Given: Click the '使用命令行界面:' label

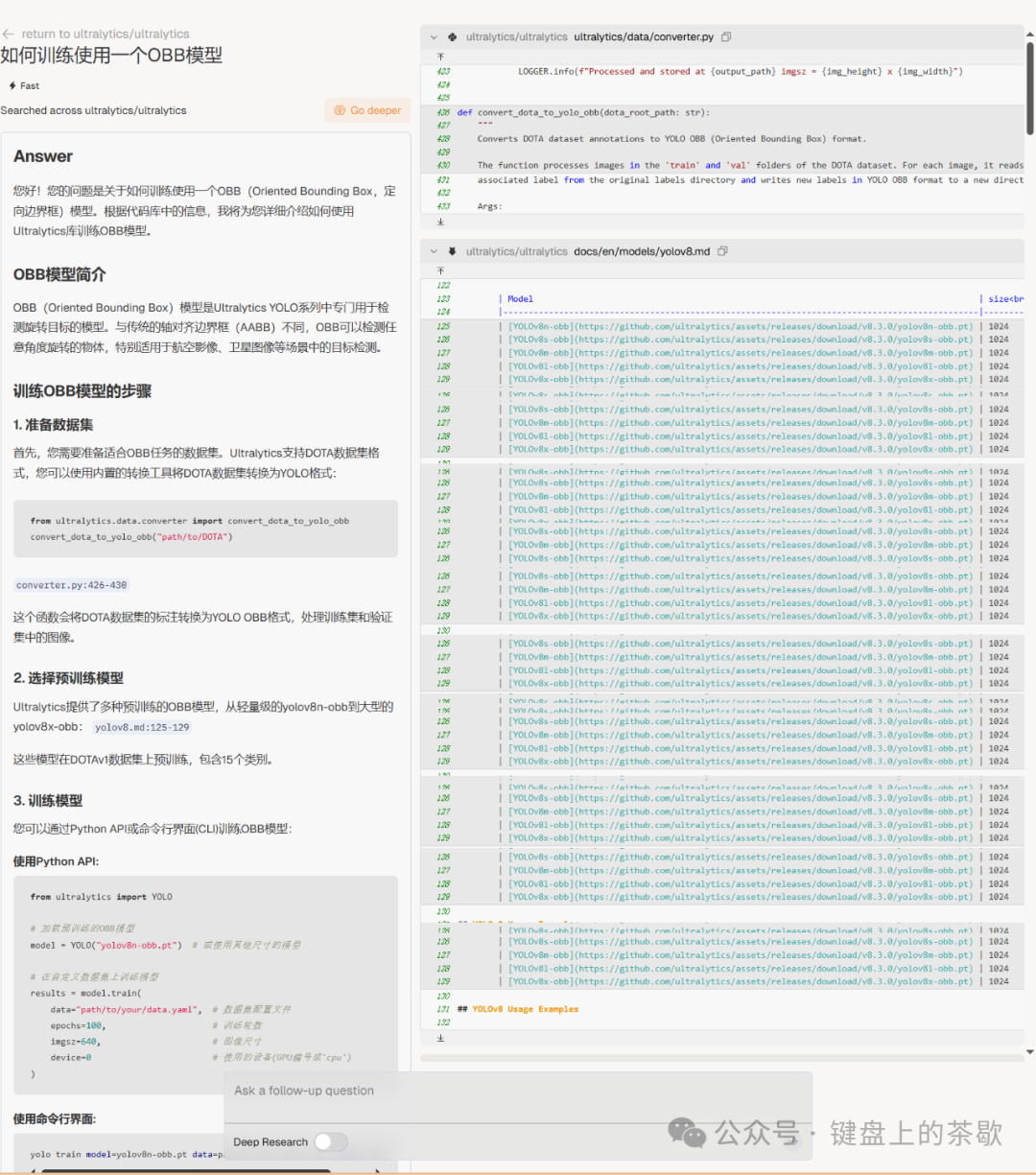Looking at the screenshot, I should click(55, 1119).
